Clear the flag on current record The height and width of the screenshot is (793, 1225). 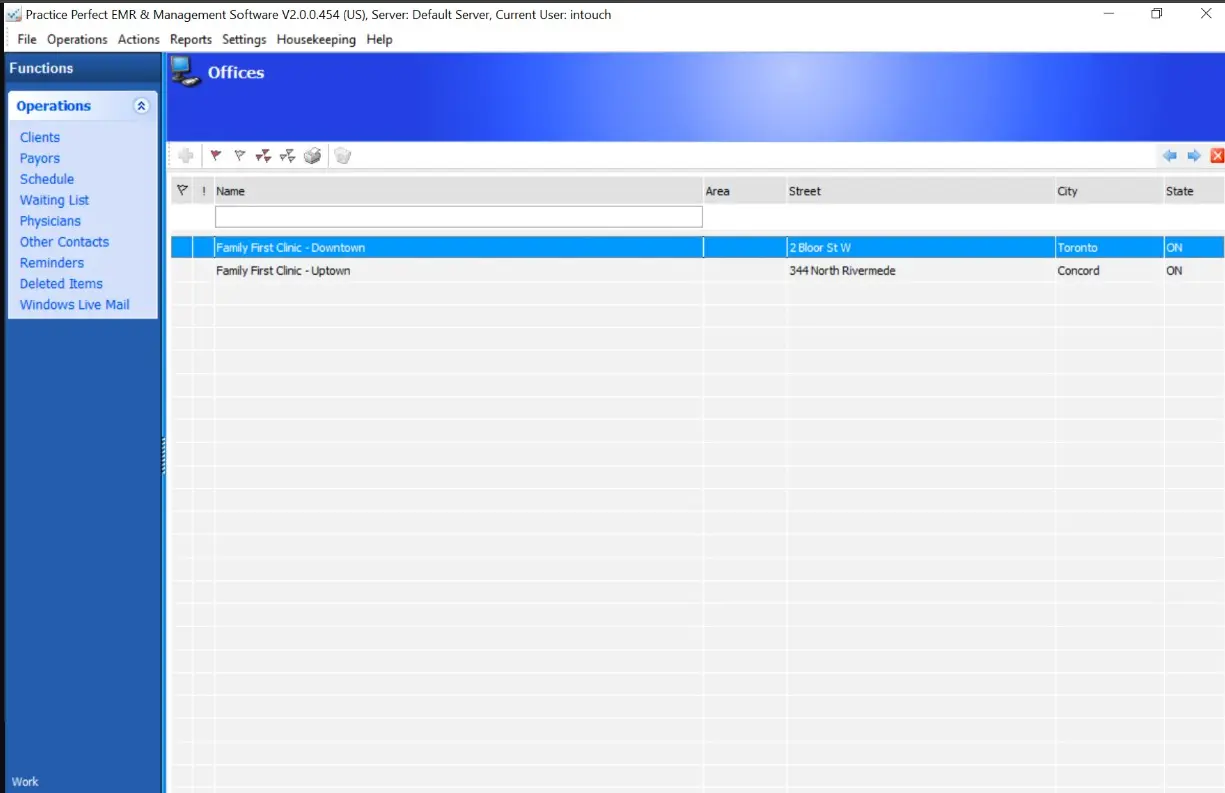click(239, 155)
